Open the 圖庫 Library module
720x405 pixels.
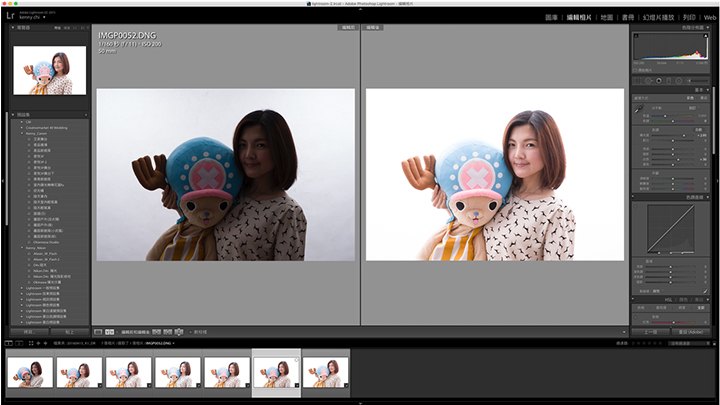(551, 17)
